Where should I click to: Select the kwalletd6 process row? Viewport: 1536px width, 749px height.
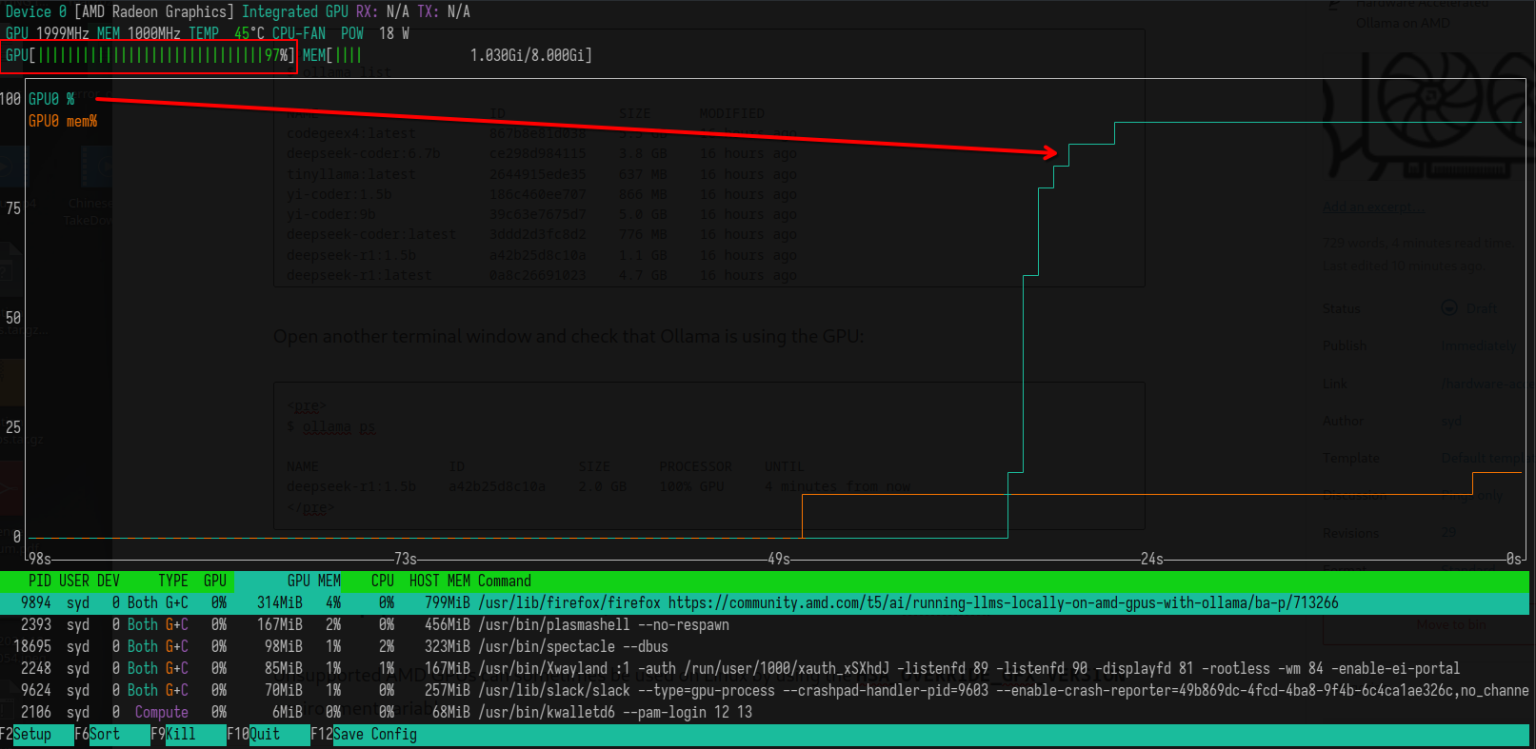click(x=600, y=713)
